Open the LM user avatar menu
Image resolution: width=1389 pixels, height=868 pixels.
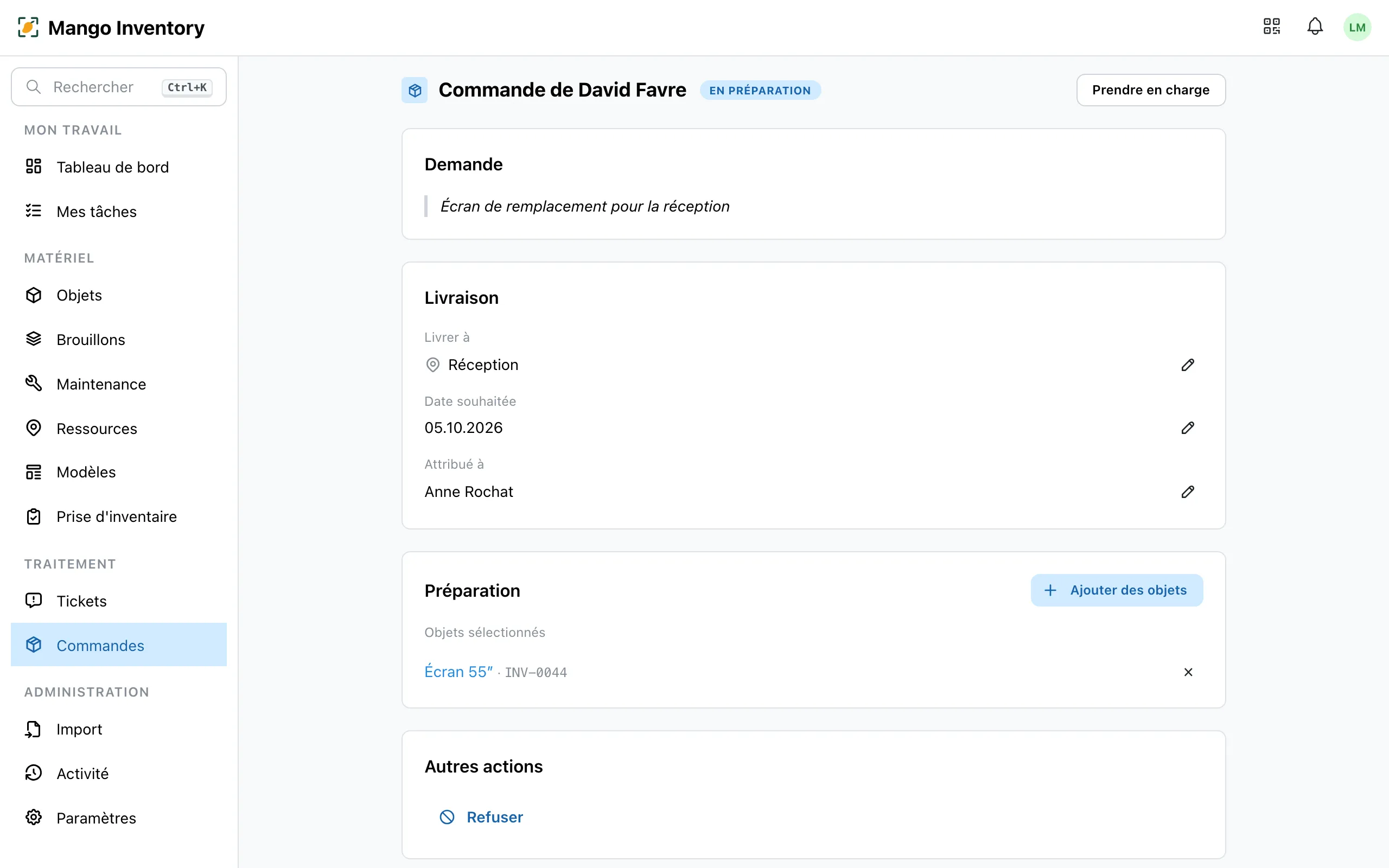(1357, 27)
